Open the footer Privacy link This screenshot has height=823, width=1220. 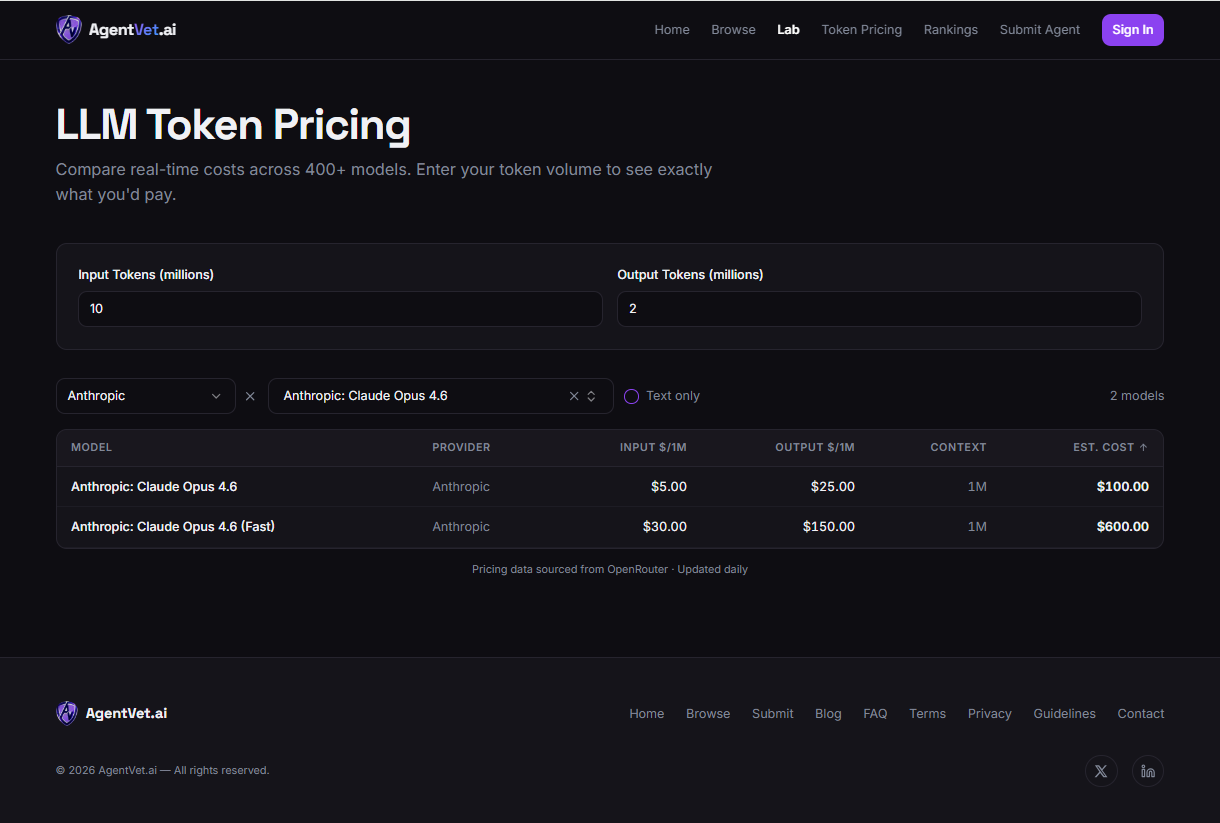pos(990,714)
